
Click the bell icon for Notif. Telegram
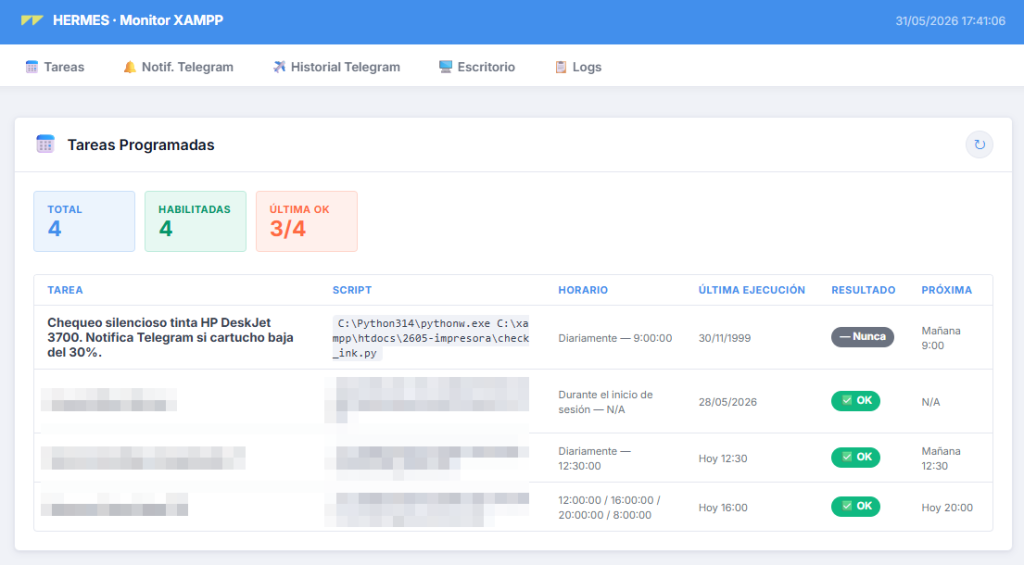pyautogui.click(x=129, y=67)
